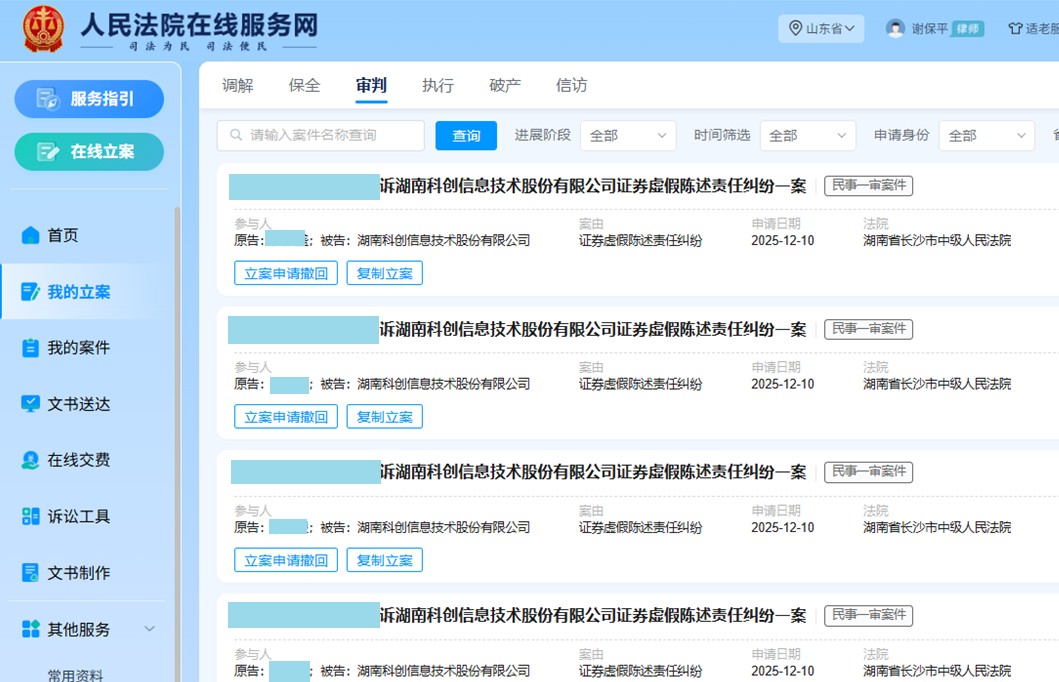The width and height of the screenshot is (1059, 682).
Task: Click 复制立案 on the third case
Action: (384, 560)
